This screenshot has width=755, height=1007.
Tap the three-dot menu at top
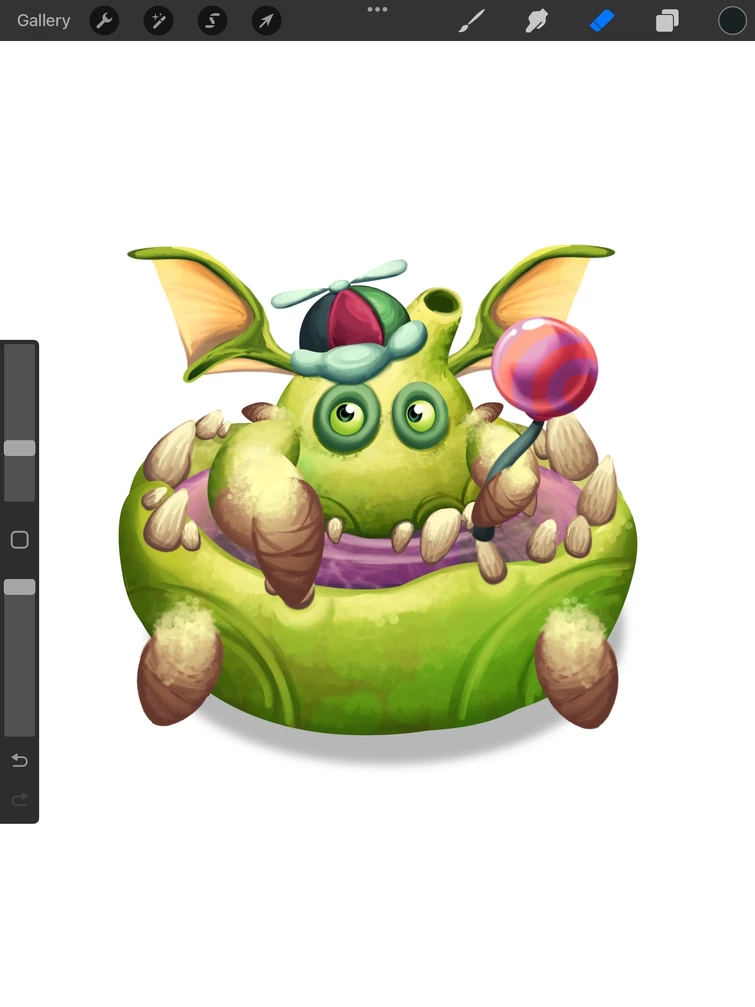[377, 10]
